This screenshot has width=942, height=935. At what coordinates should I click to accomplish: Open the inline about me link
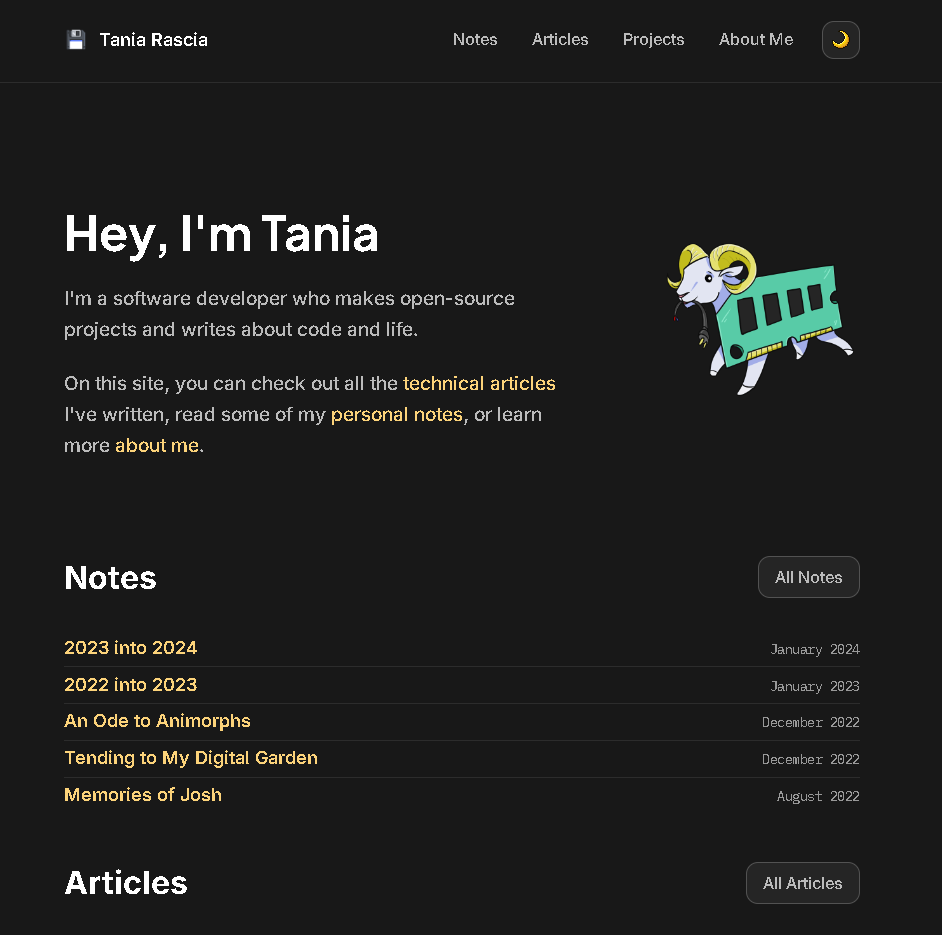click(x=157, y=445)
